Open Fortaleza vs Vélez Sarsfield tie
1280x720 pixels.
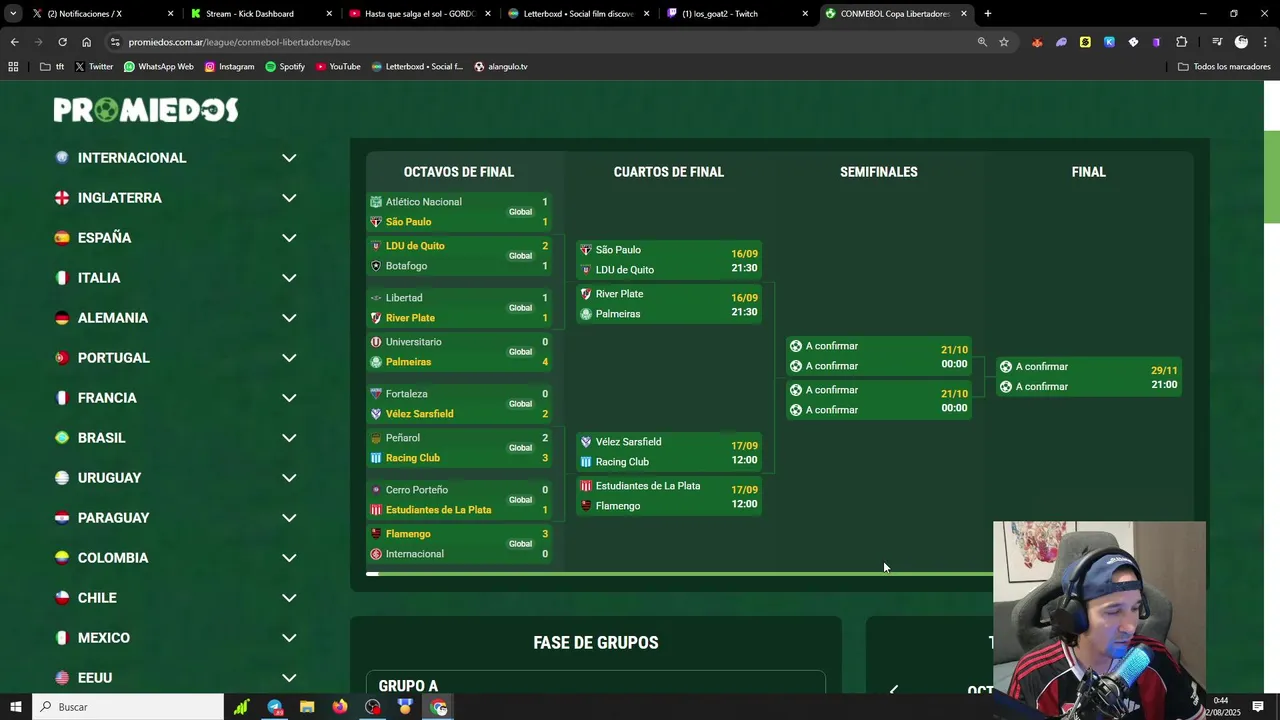(x=459, y=404)
